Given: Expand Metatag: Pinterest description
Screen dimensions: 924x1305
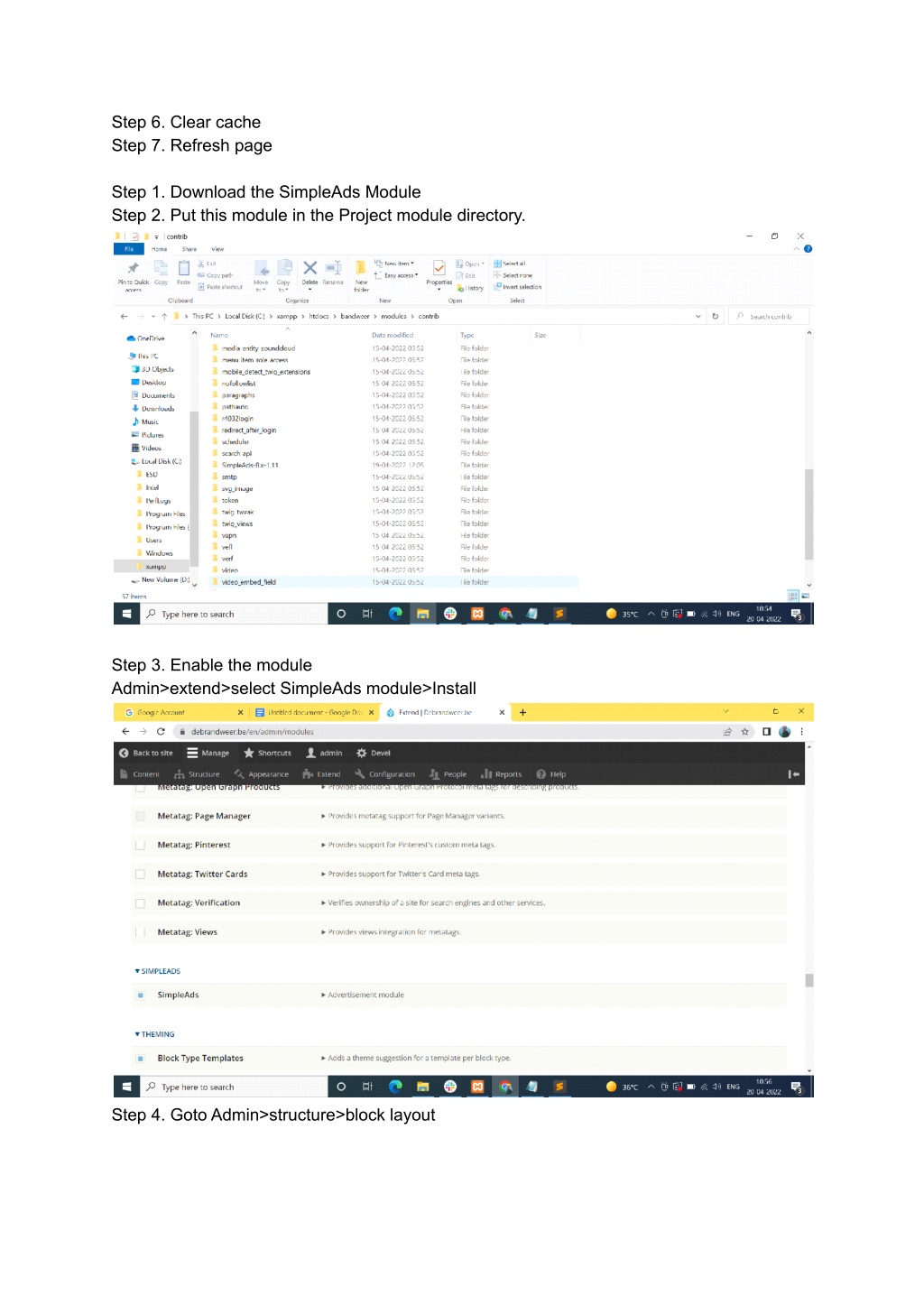Looking at the screenshot, I should pos(409,845).
